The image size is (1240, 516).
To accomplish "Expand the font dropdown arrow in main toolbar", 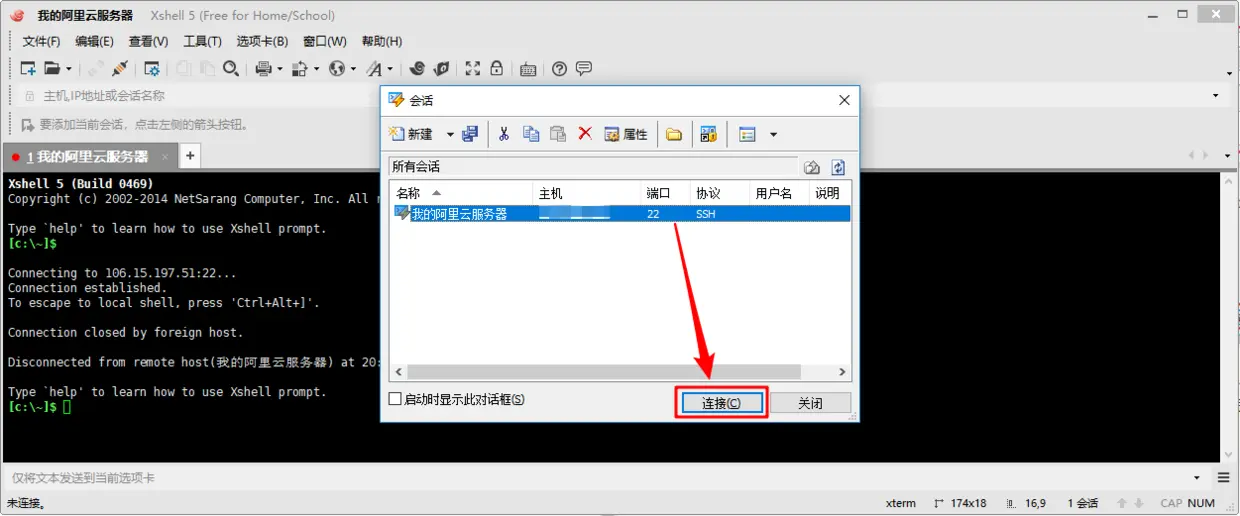I will (390, 69).
